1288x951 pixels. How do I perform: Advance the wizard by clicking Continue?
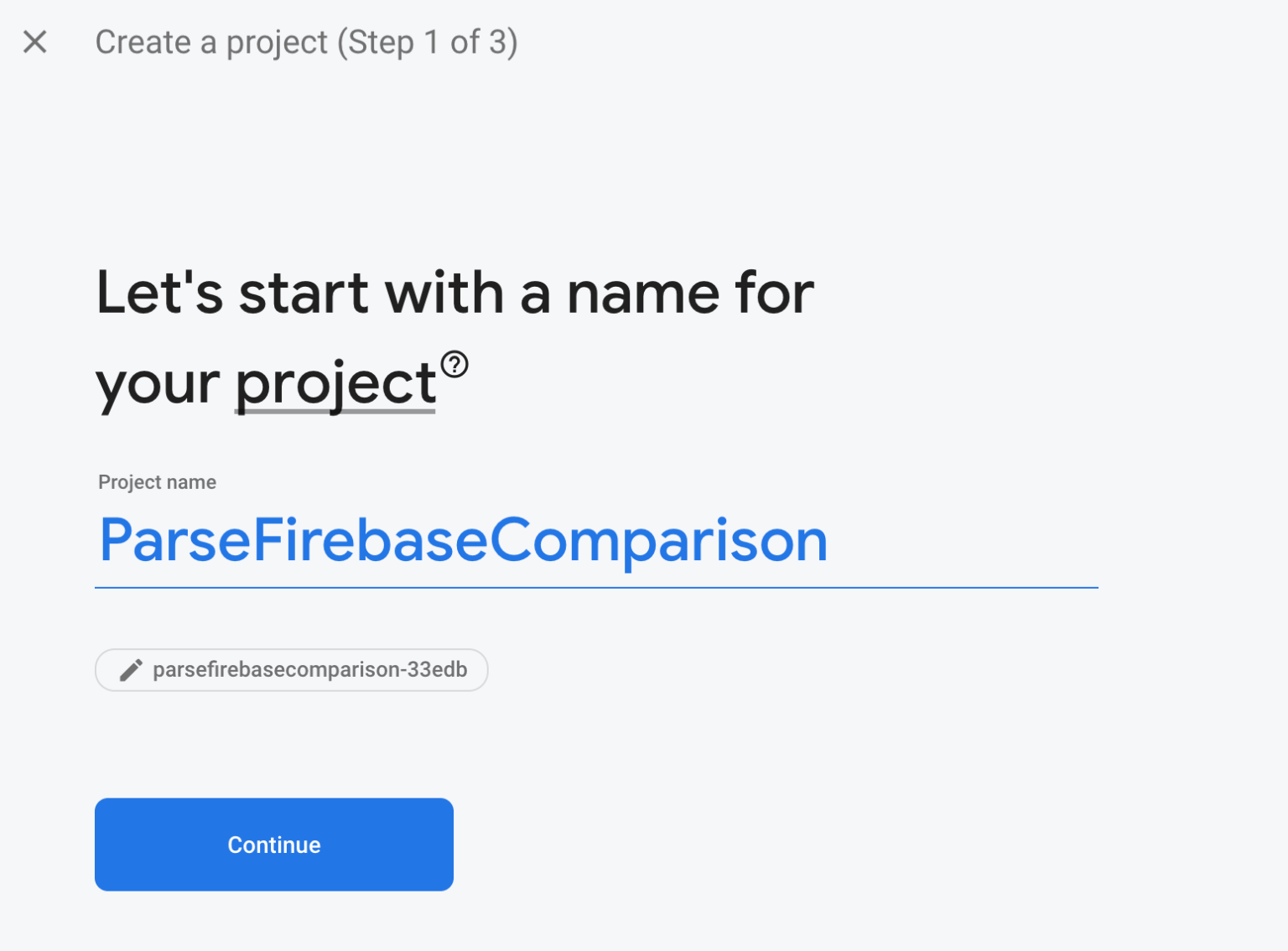pyautogui.click(x=273, y=844)
